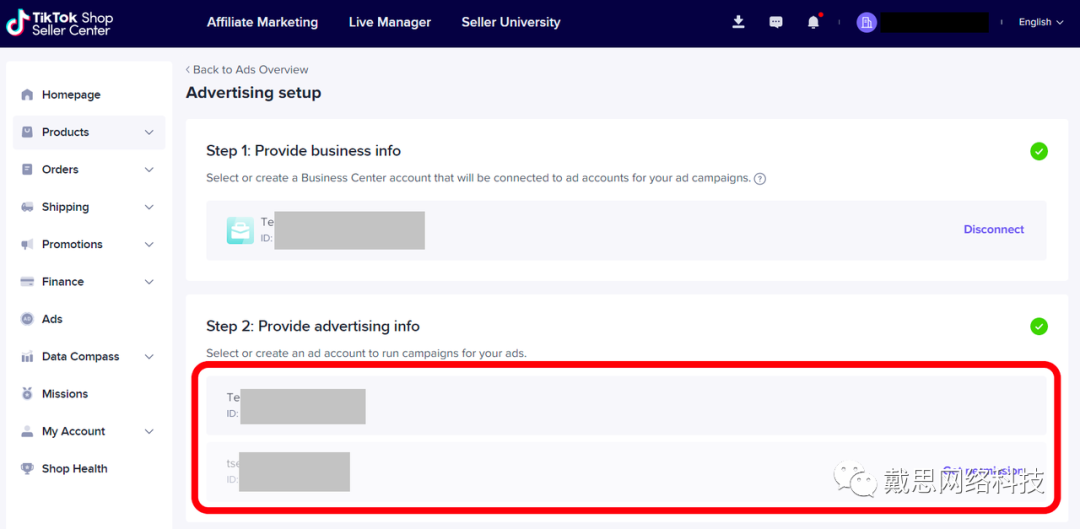The height and width of the screenshot is (529, 1080).
Task: Expand the Data Compass submenu chevron
Action: pyautogui.click(x=149, y=357)
